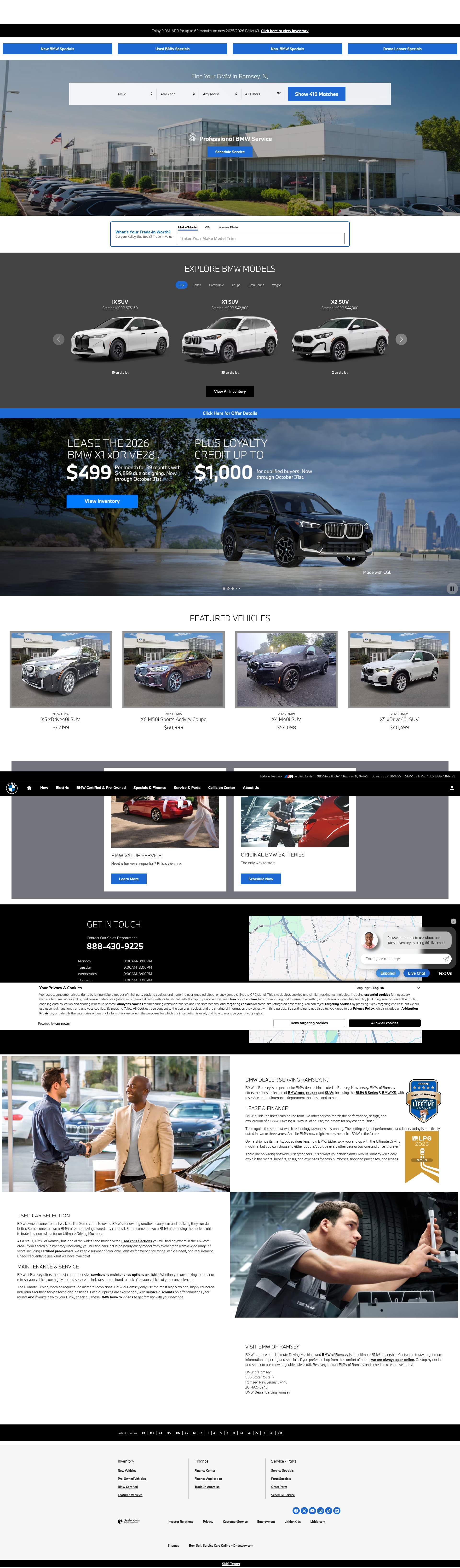Screen dimensions: 460x1568
Task: Open the Electric menu in navigation bar
Action: click(62, 788)
